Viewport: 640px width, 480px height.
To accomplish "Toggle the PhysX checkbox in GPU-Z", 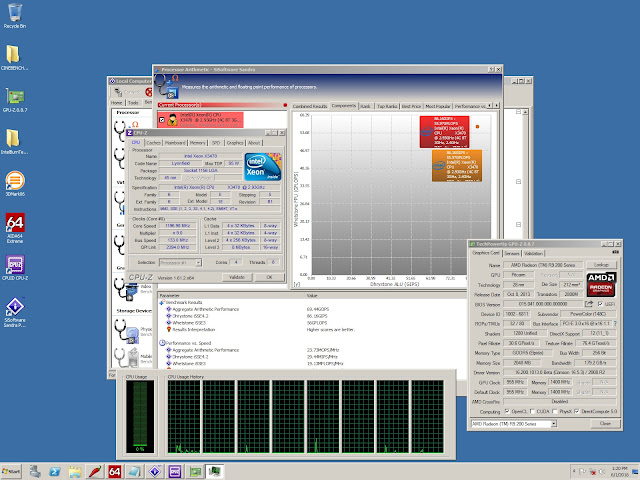I will [555, 411].
